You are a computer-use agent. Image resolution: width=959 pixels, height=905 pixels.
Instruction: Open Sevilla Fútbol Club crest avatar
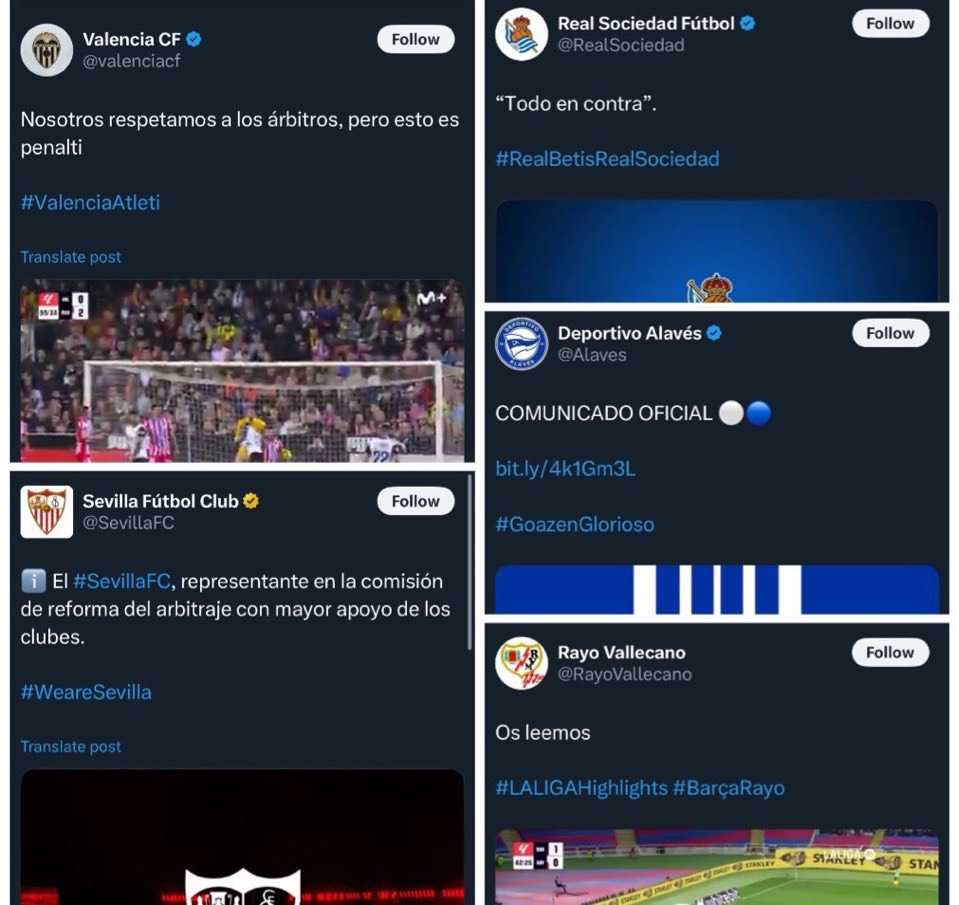46,512
